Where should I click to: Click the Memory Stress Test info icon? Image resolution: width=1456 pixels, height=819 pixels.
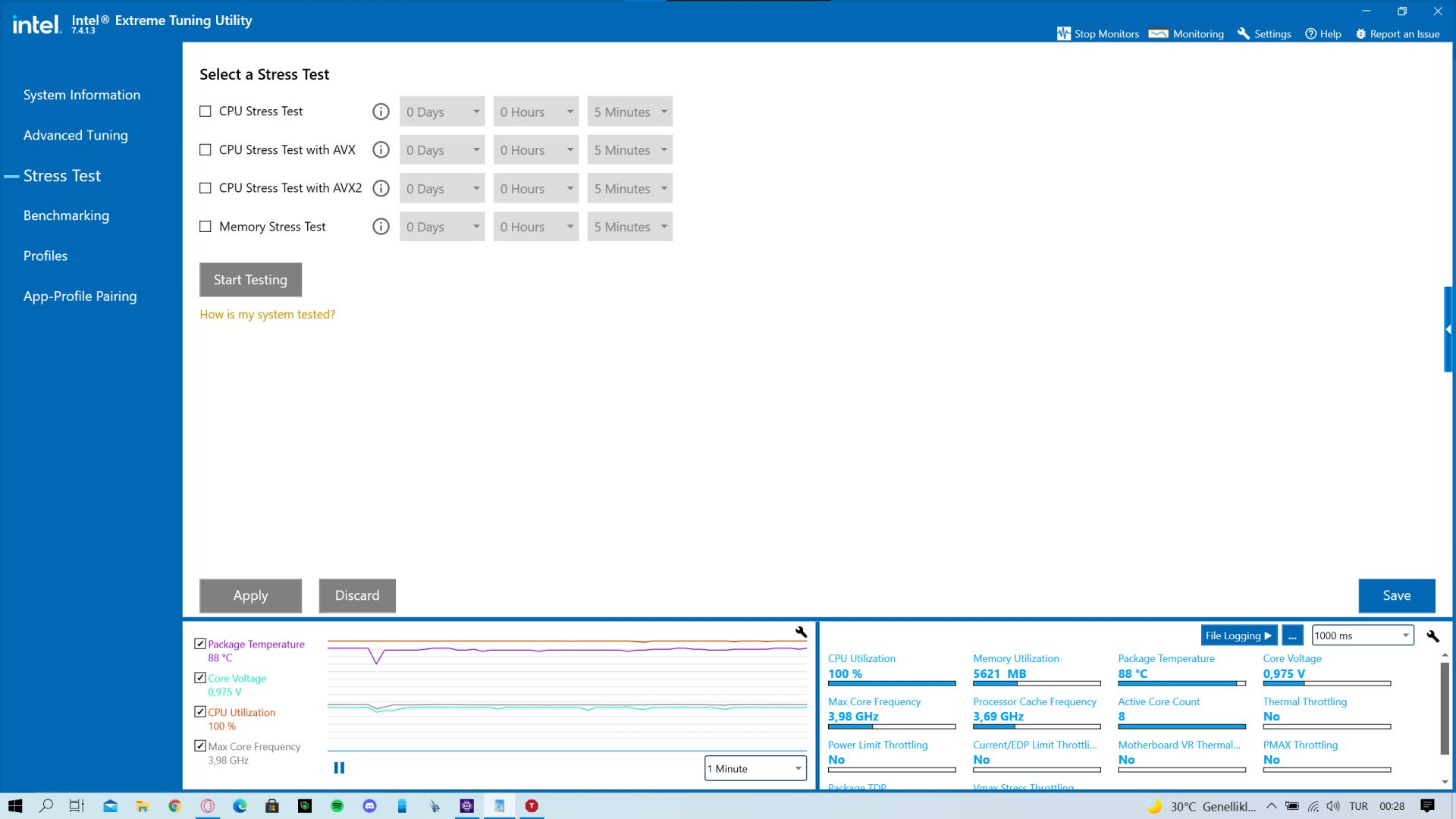tap(381, 227)
